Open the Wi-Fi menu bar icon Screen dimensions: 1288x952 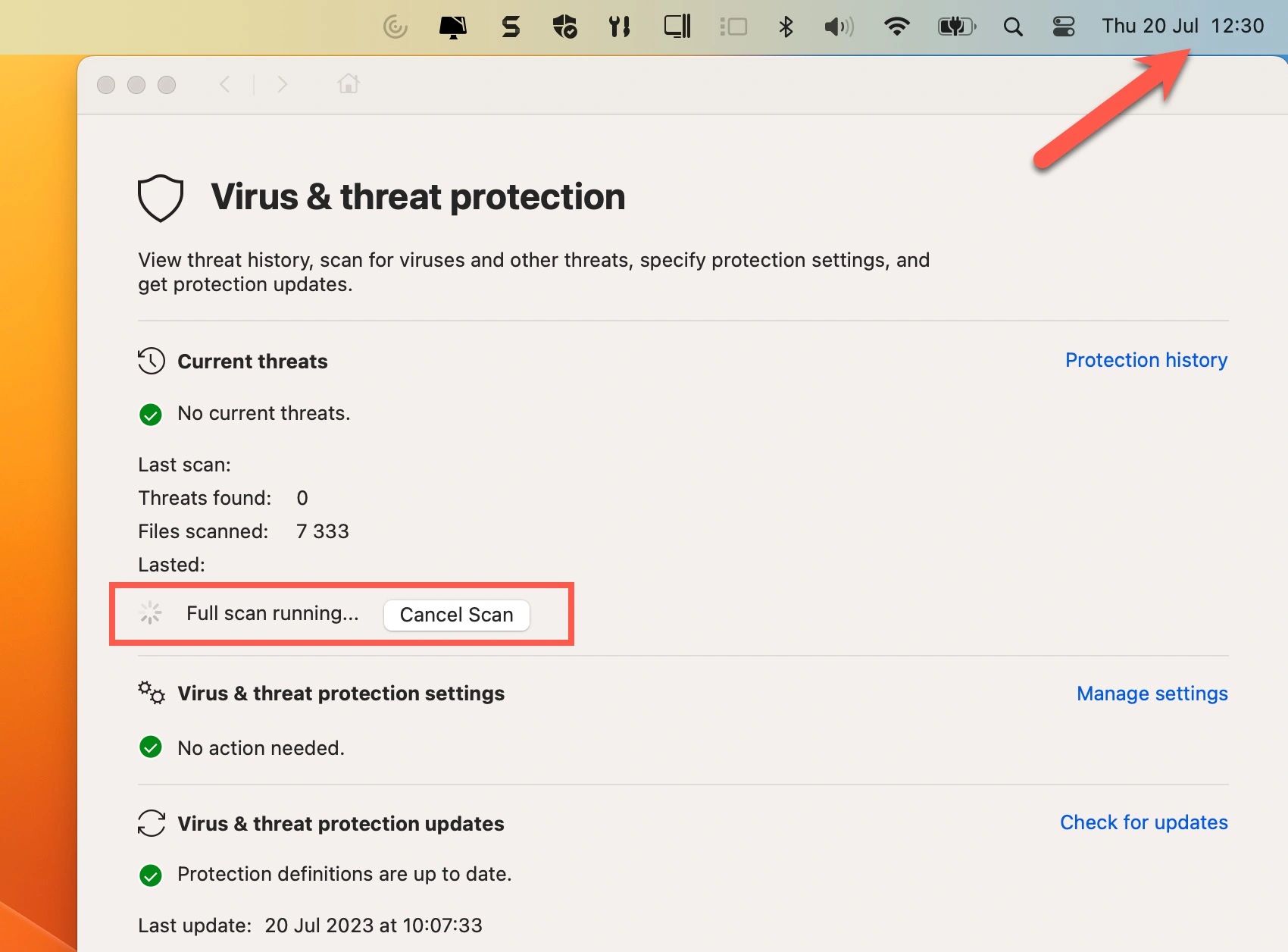896,27
